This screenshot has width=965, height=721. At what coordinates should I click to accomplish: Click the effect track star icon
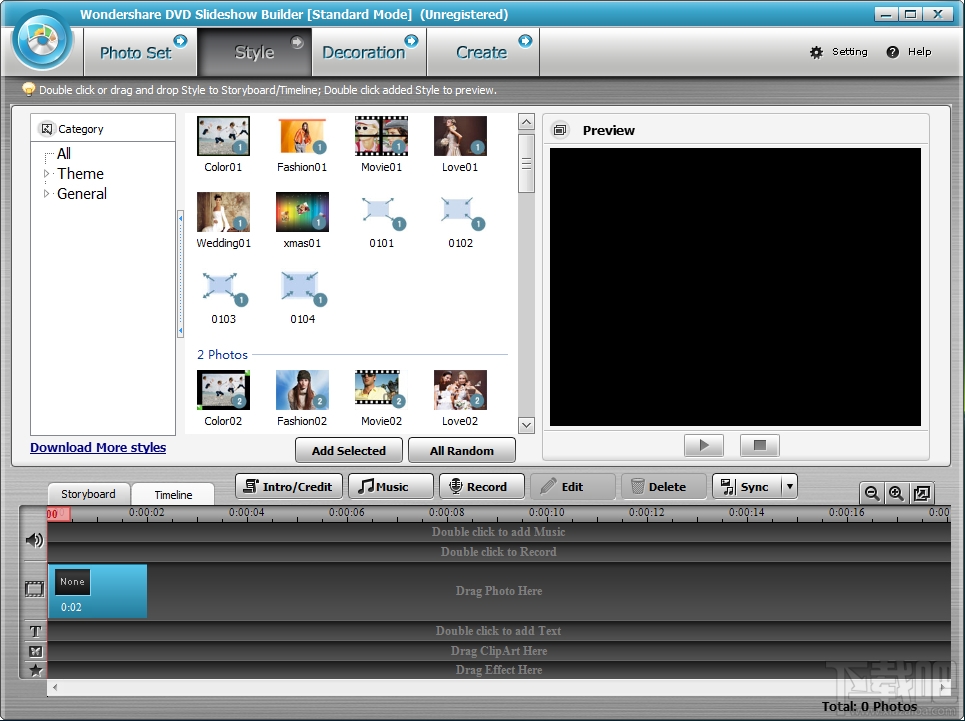tap(33, 669)
